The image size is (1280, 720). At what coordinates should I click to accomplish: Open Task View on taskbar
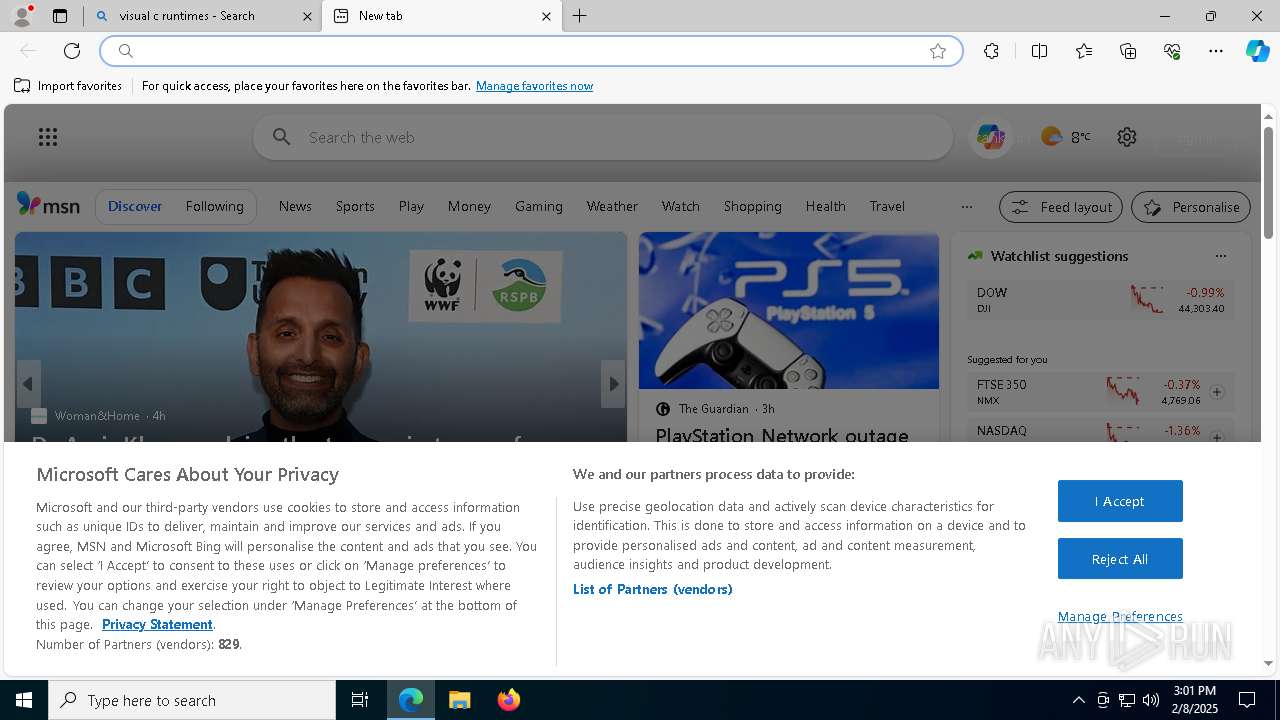point(360,700)
